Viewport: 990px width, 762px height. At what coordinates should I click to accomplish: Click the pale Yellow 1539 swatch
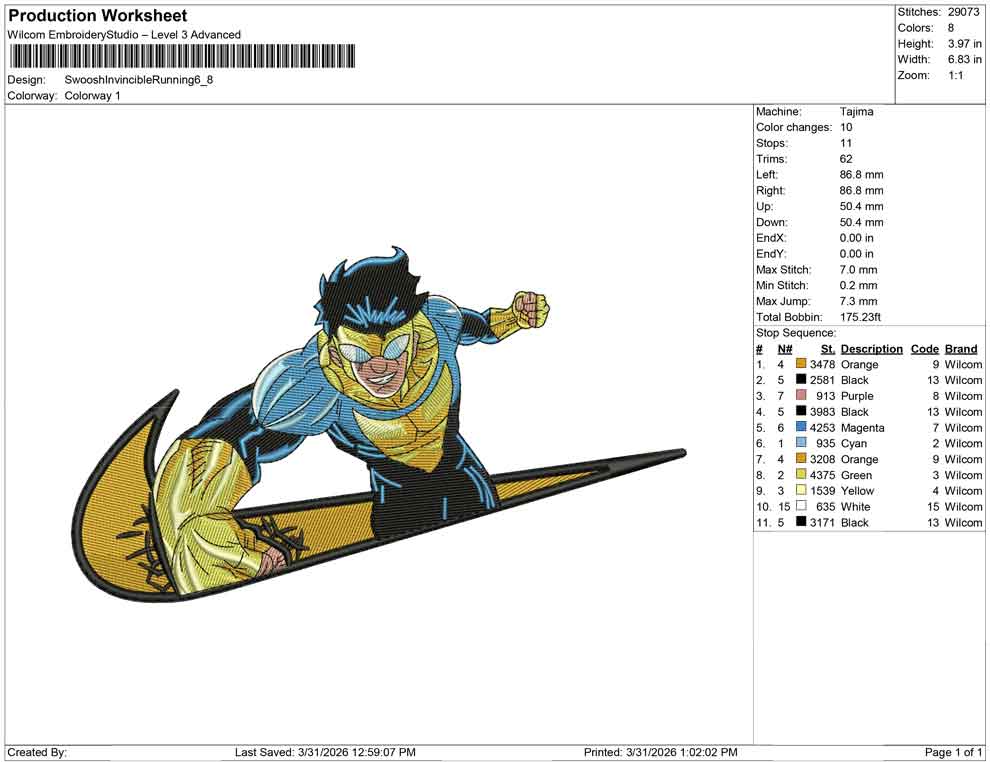point(801,490)
